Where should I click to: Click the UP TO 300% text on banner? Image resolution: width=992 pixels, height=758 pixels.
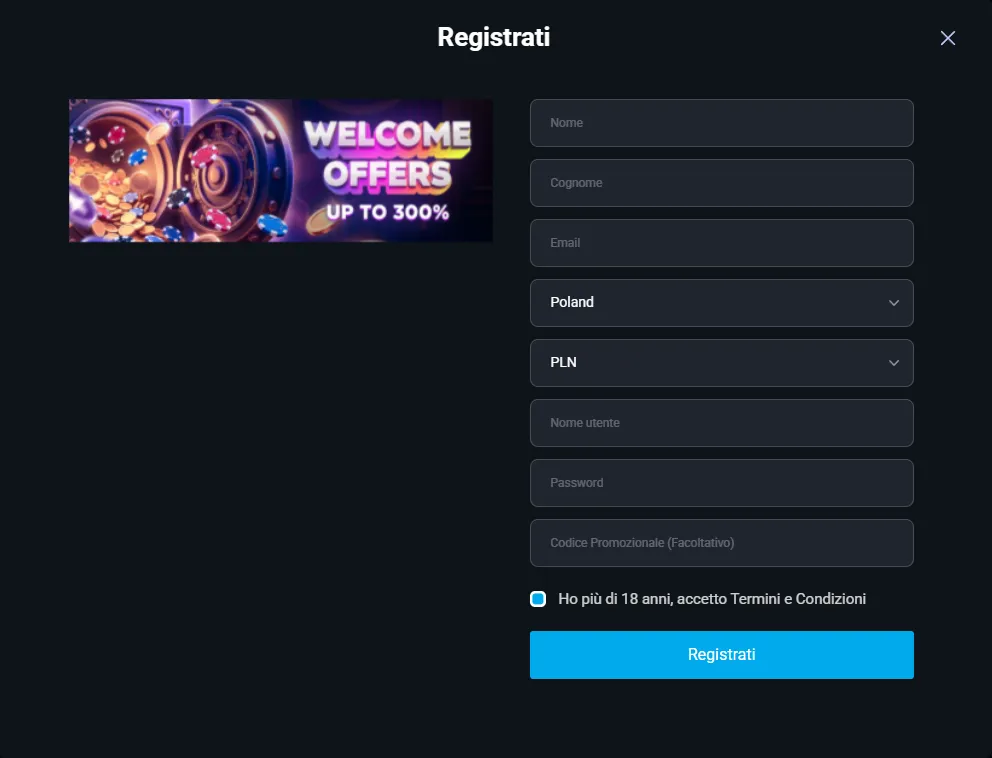tap(388, 212)
